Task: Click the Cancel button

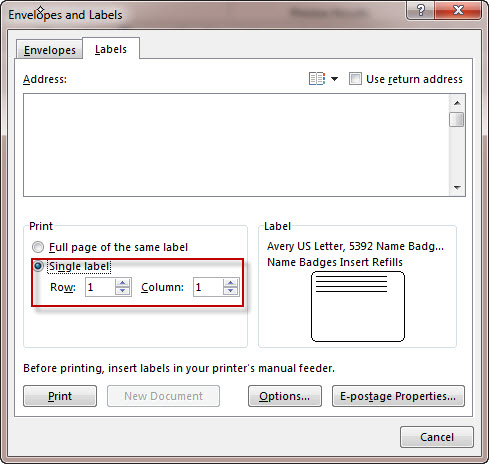Action: 437,437
